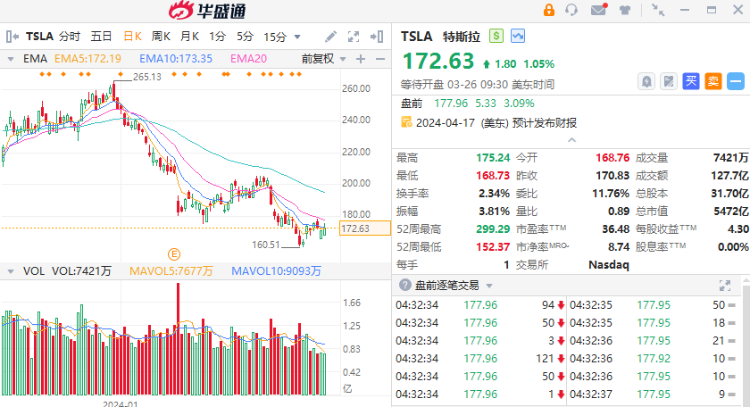Click the TSLA symbol in chart toolbar

(x=40, y=36)
